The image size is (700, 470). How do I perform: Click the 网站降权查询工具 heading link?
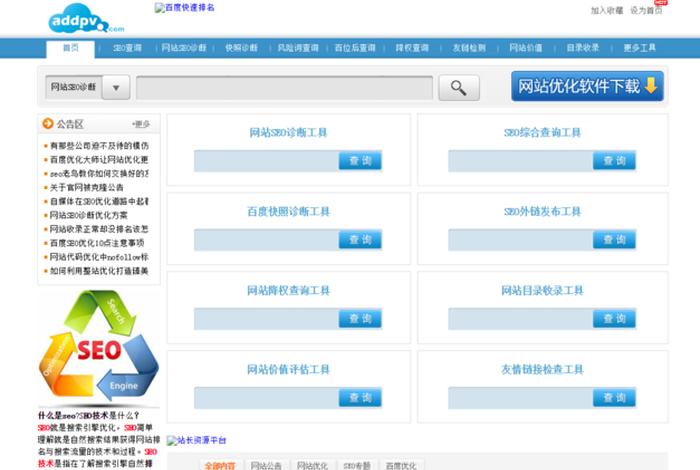coord(288,291)
